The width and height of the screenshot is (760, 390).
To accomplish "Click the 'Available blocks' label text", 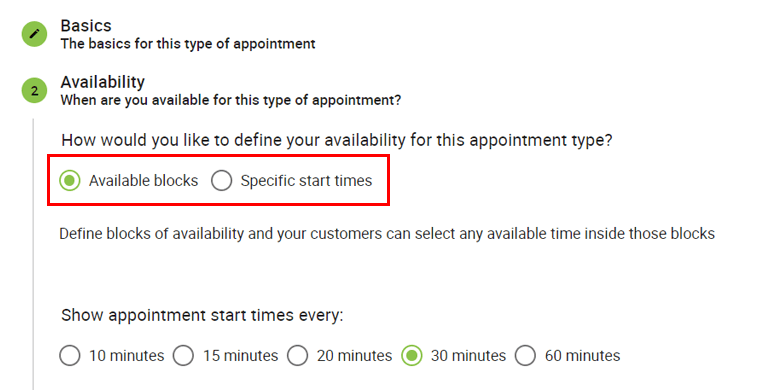I will click(x=143, y=181).
